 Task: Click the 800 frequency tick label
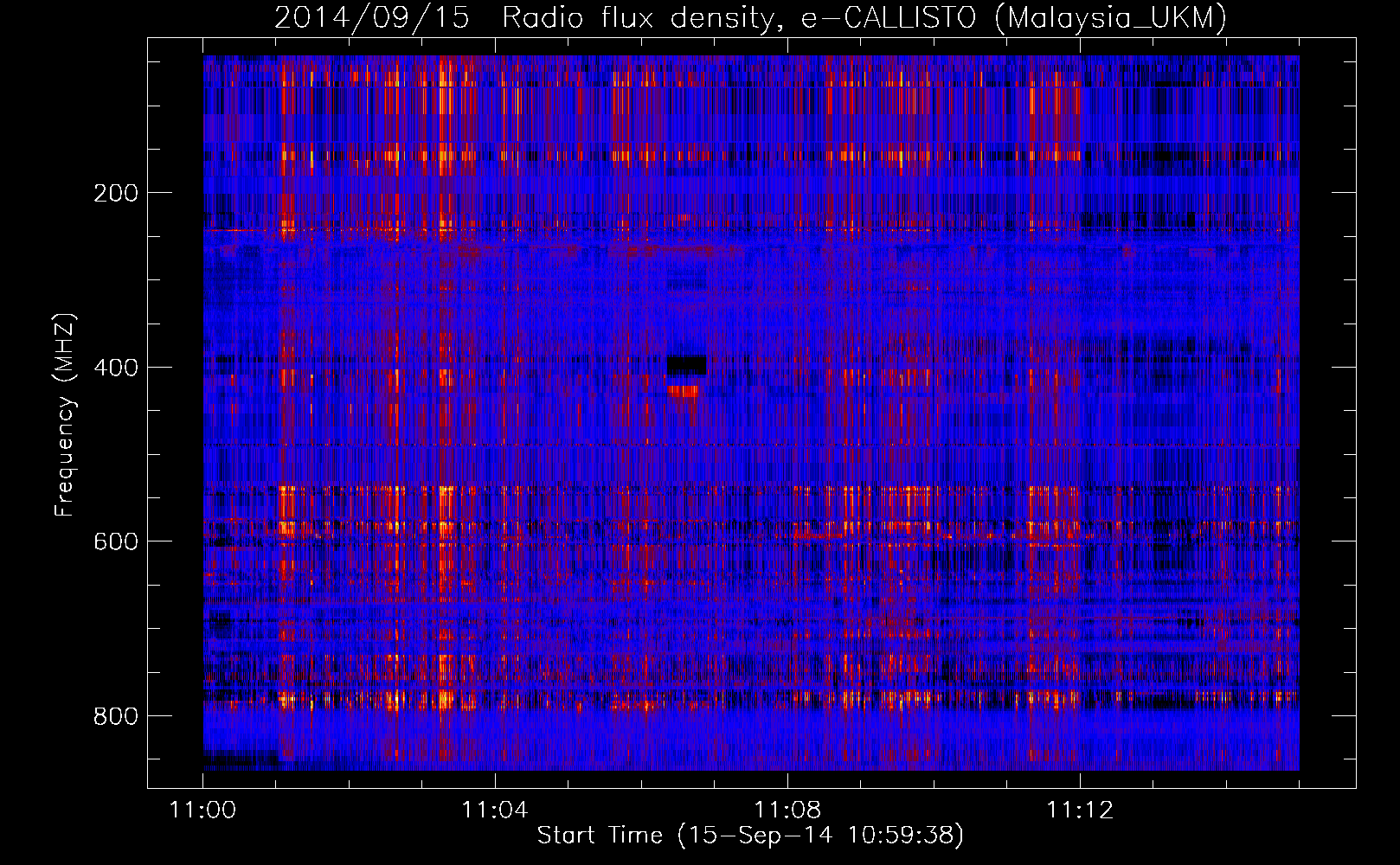pyautogui.click(x=116, y=716)
